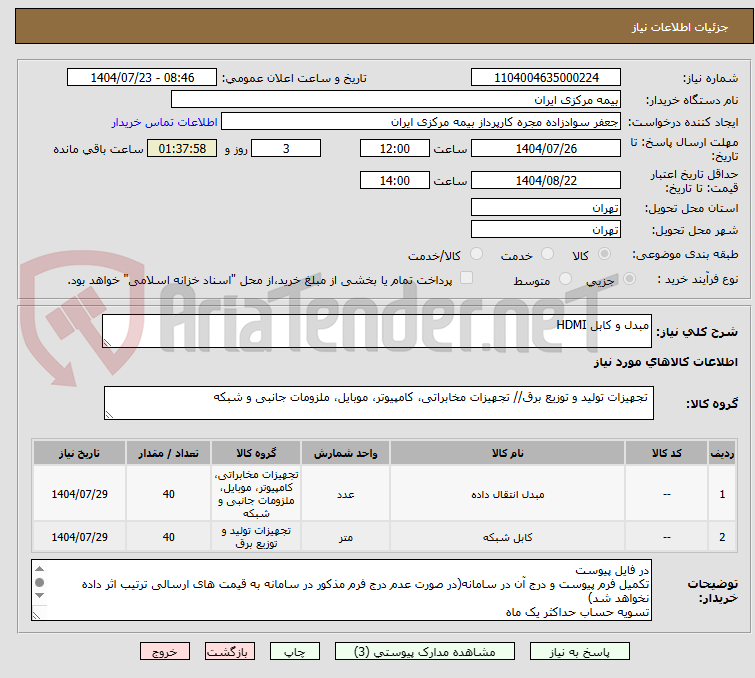Click the تعداد / مقدار column header

point(168,453)
